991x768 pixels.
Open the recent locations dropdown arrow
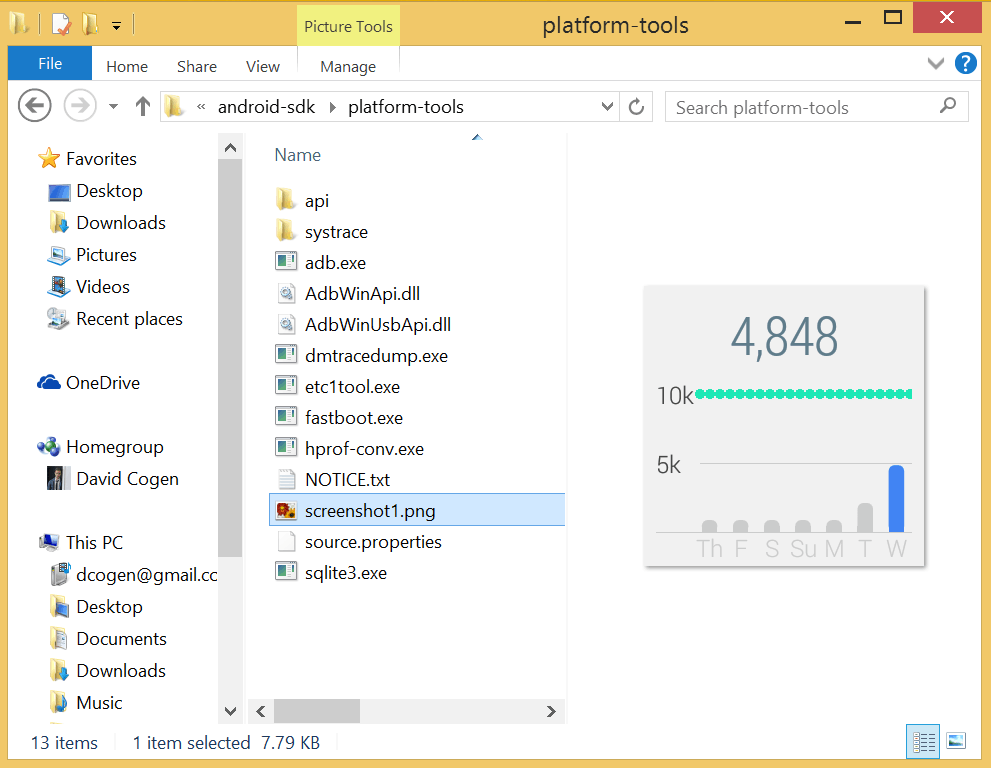[x=113, y=107]
